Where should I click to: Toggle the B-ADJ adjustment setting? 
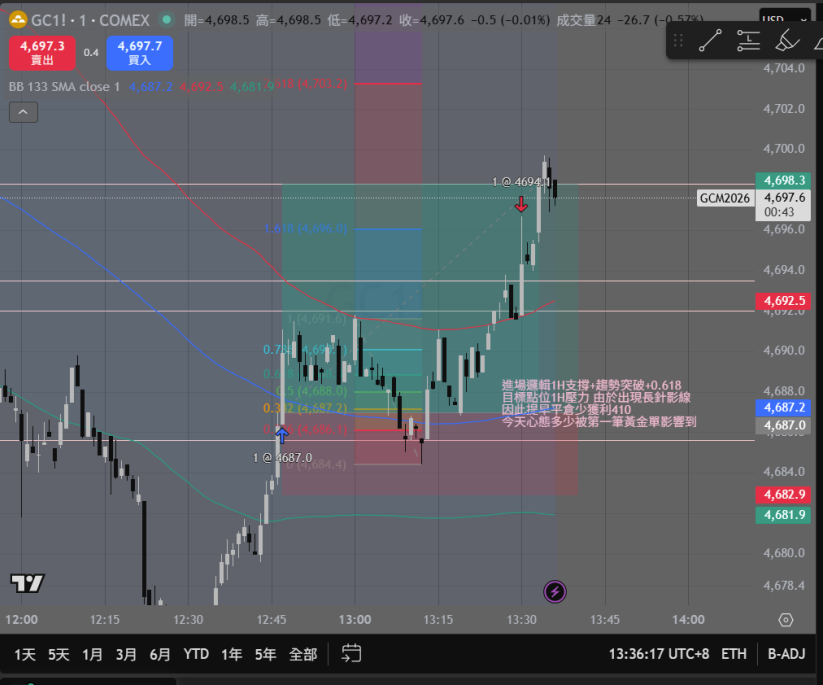[x=786, y=654]
